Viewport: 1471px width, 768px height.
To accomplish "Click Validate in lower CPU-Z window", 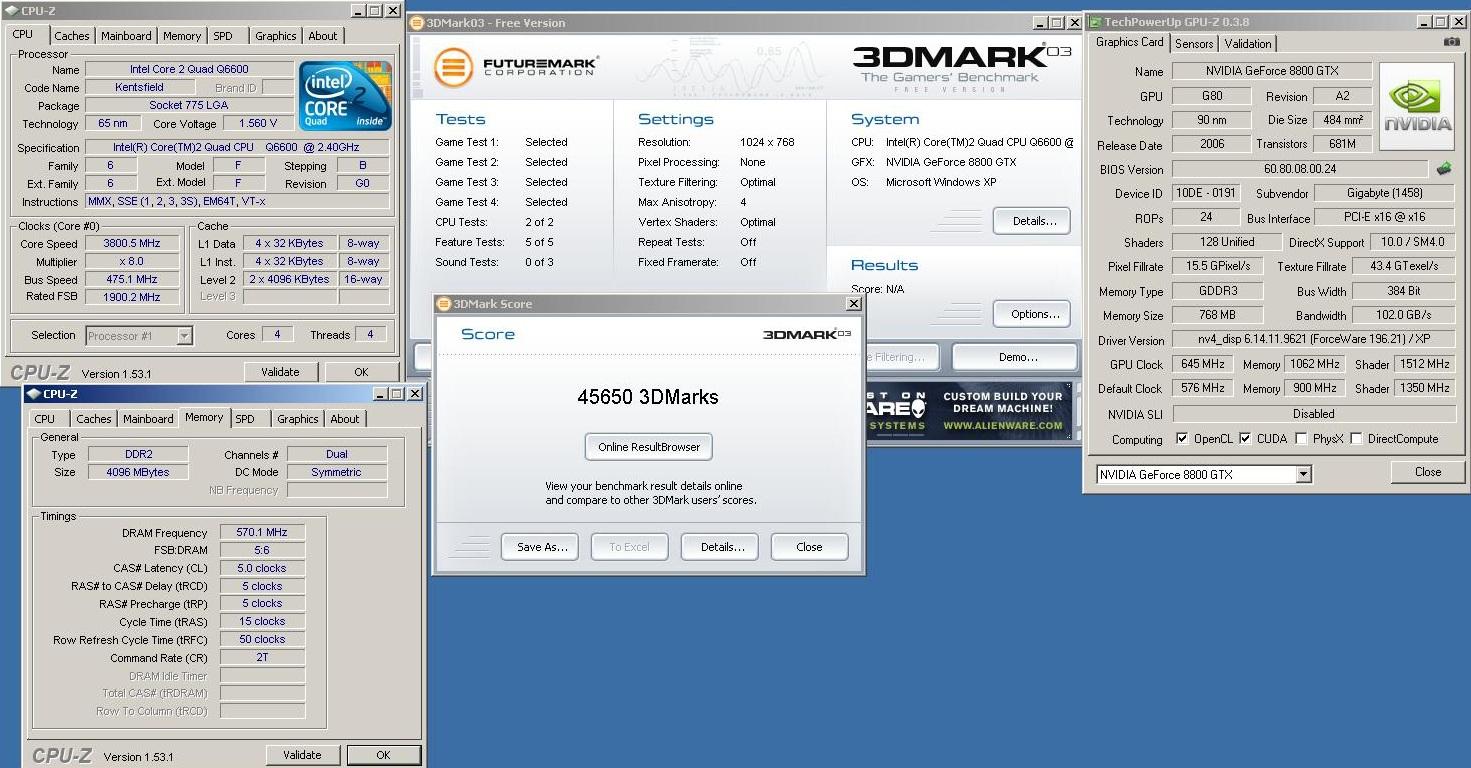I will (x=302, y=755).
